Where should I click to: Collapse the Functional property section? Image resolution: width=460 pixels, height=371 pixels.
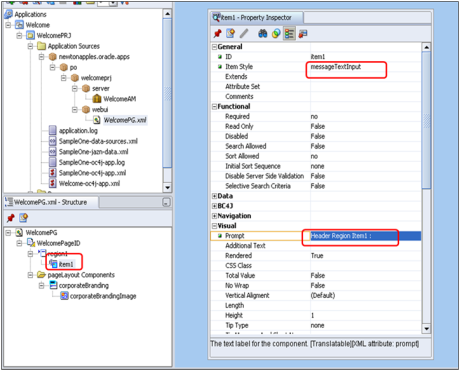click(215, 107)
